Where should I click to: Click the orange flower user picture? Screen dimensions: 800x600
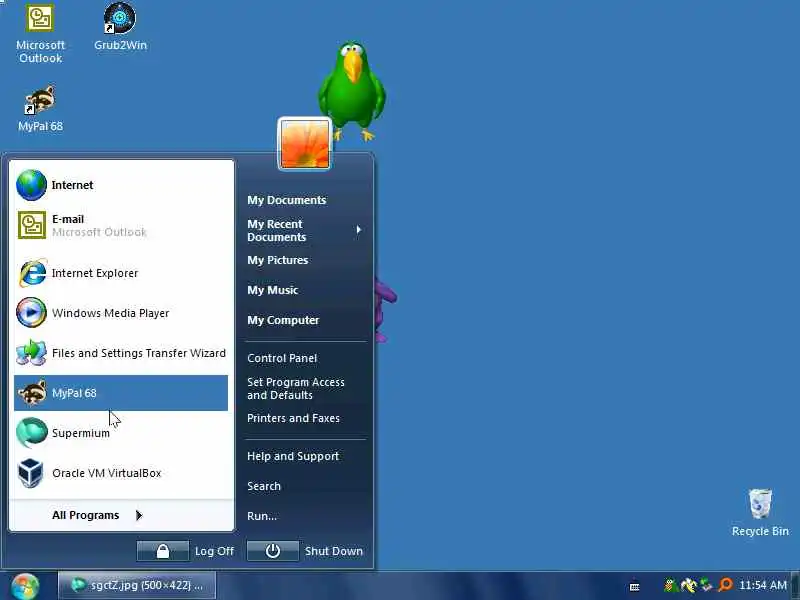point(305,144)
